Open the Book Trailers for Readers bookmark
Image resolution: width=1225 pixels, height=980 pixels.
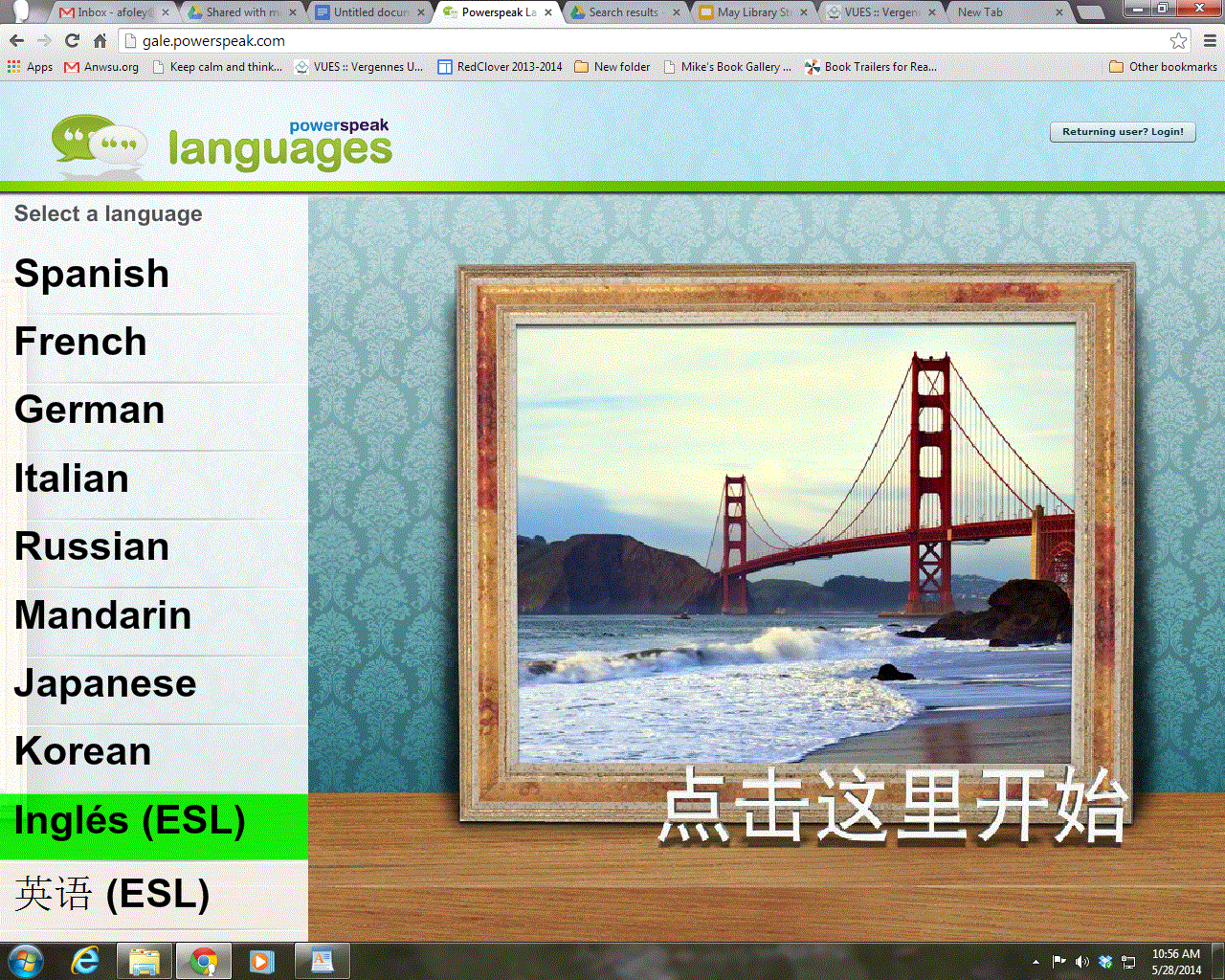point(871,67)
